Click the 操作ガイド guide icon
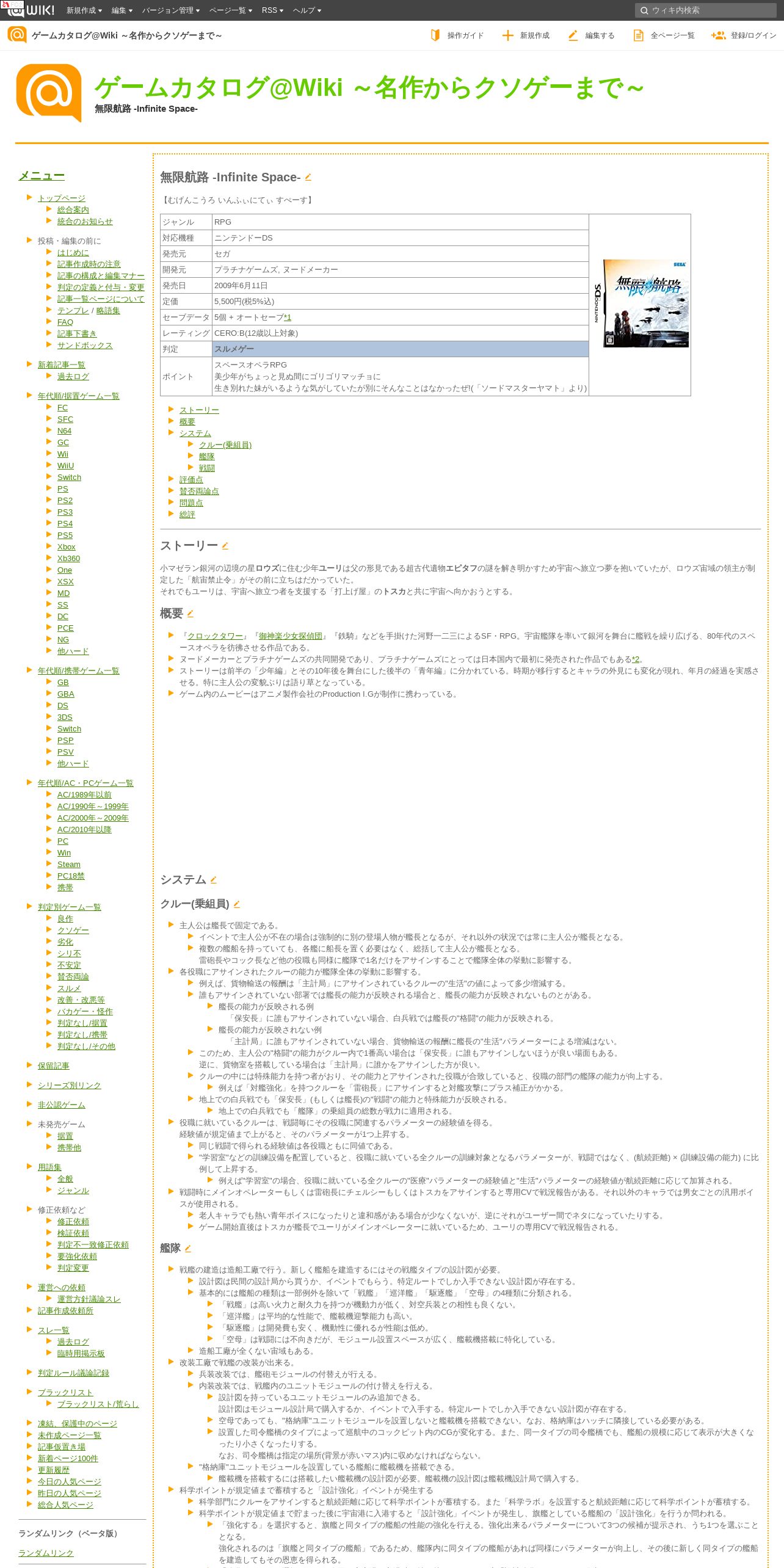 [435, 35]
